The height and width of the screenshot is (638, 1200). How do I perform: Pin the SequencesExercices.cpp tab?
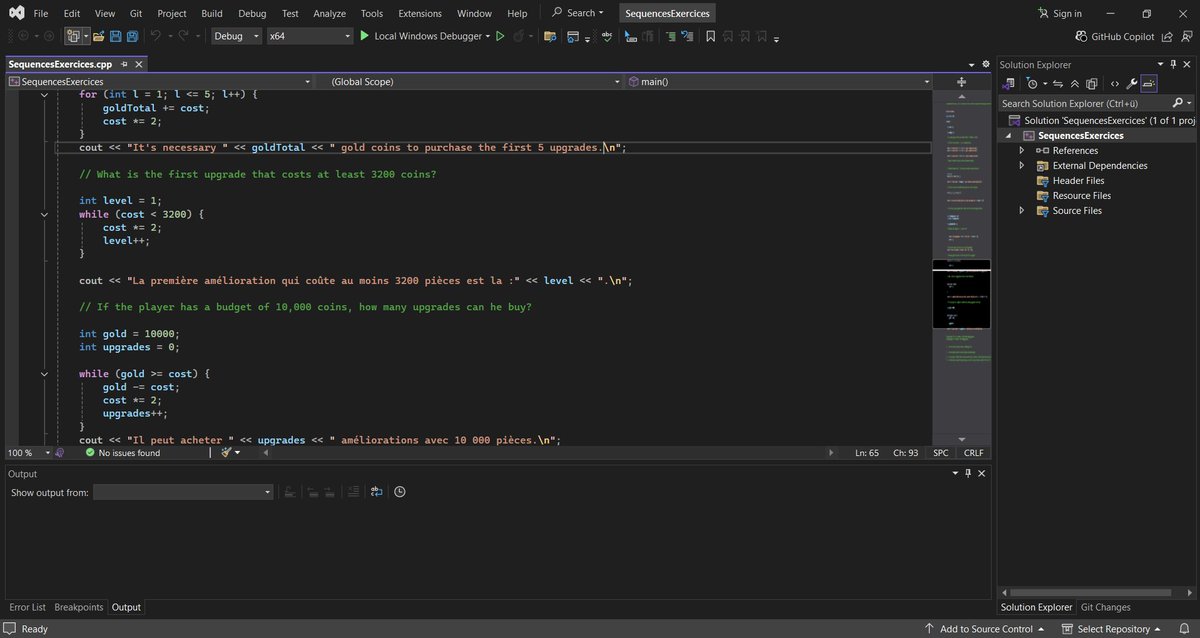[125, 64]
